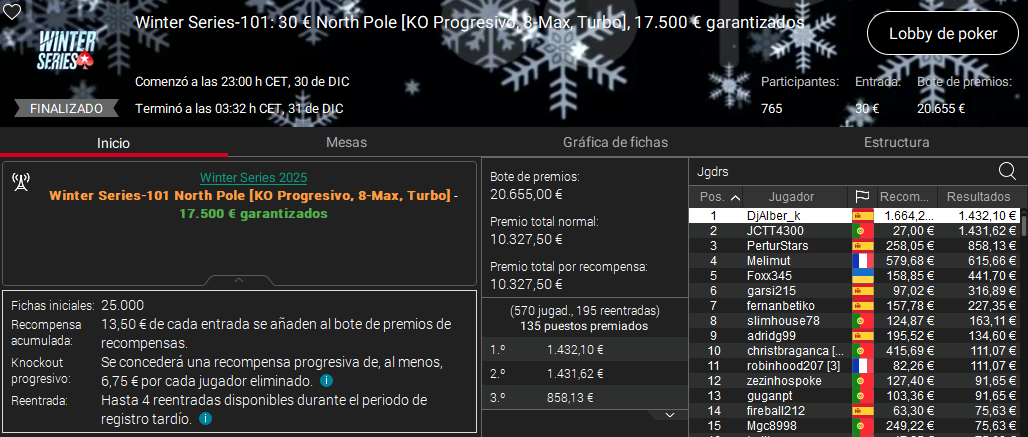Click info icon for Reentrada

[205, 419]
